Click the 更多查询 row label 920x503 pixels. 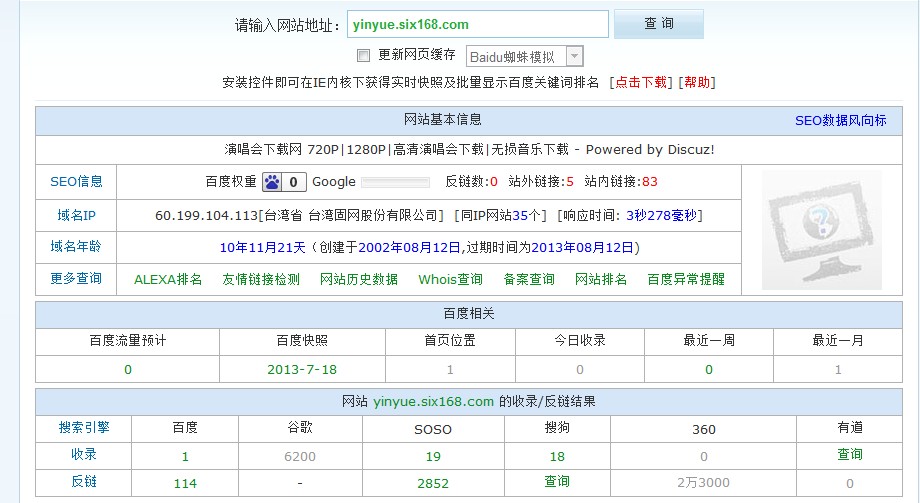pos(76,278)
